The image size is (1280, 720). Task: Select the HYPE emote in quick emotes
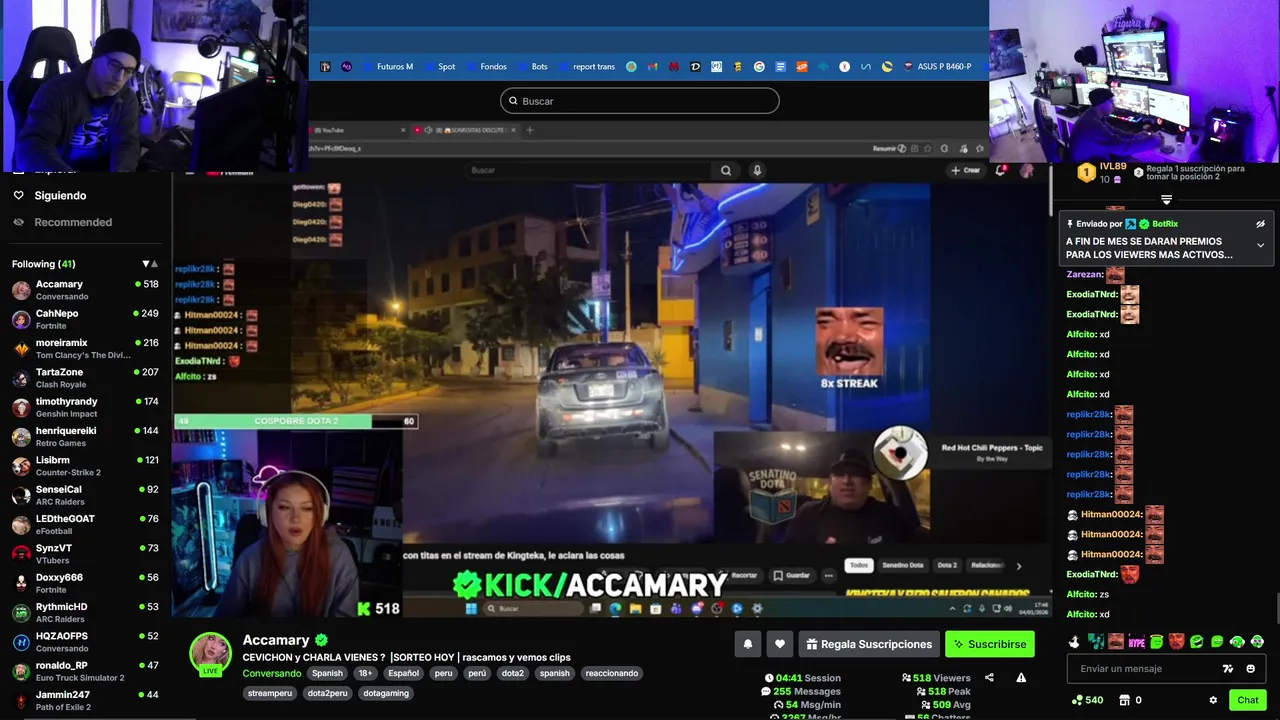pyautogui.click(x=1136, y=642)
